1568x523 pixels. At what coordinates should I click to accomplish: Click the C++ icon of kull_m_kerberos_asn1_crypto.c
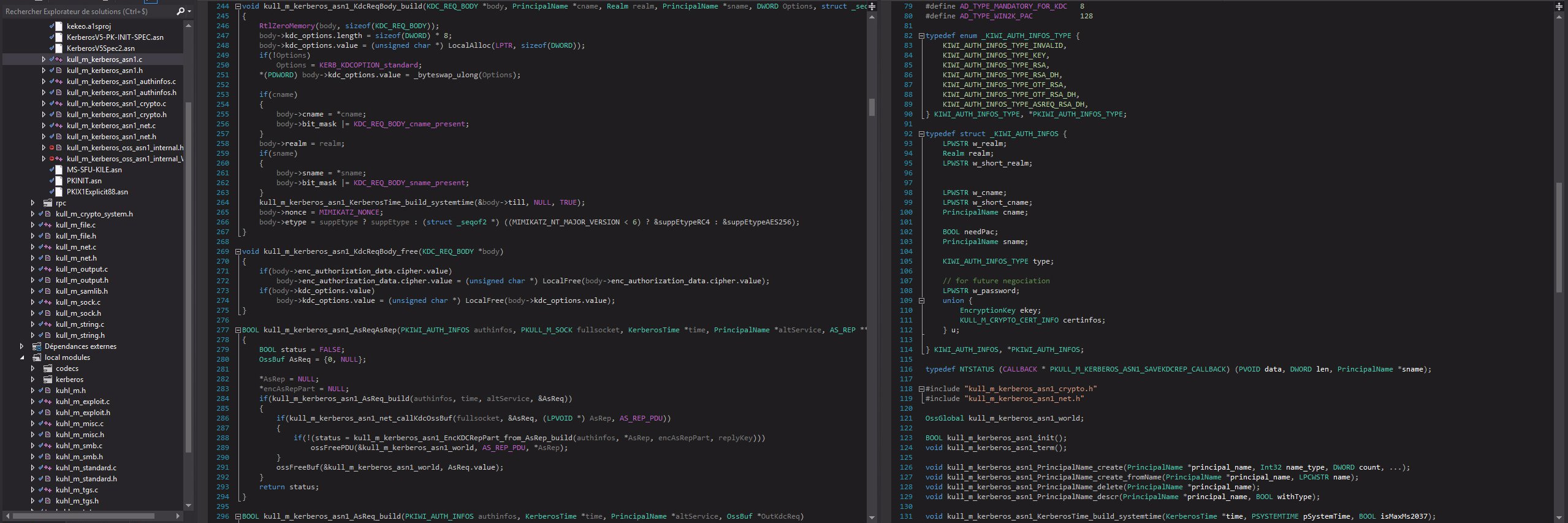click(x=59, y=104)
